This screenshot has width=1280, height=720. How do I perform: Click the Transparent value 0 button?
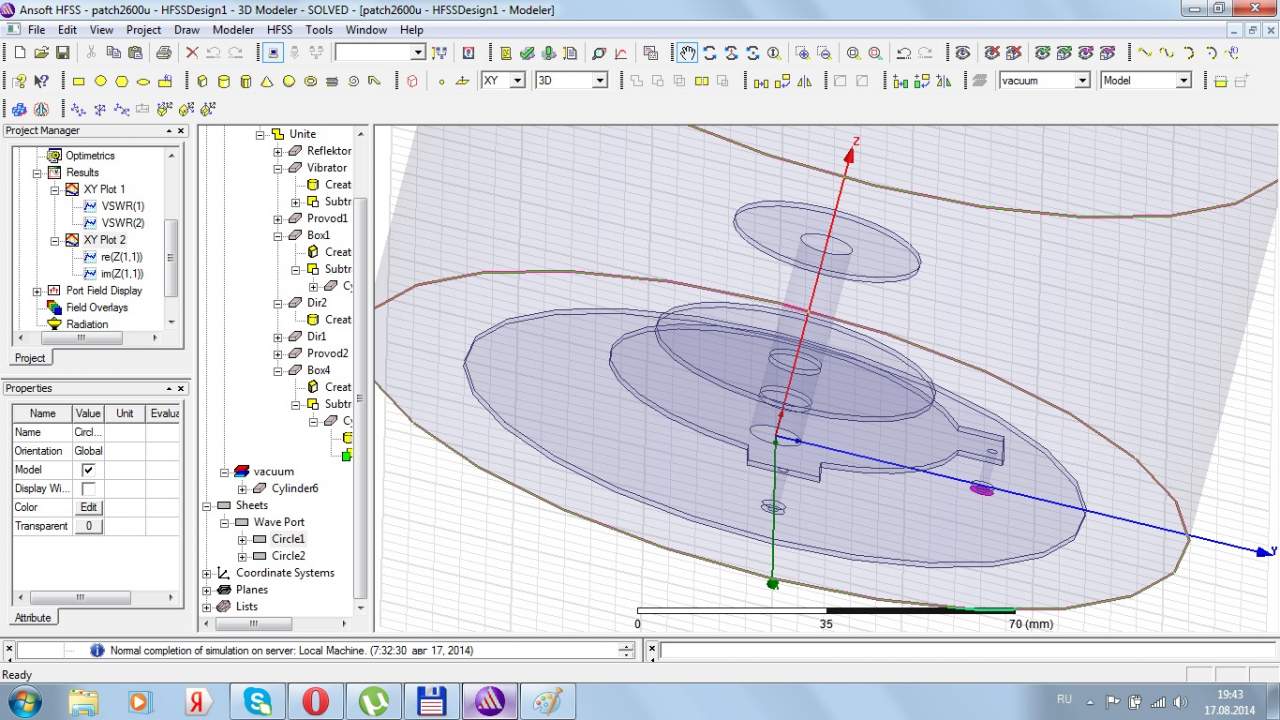88,526
